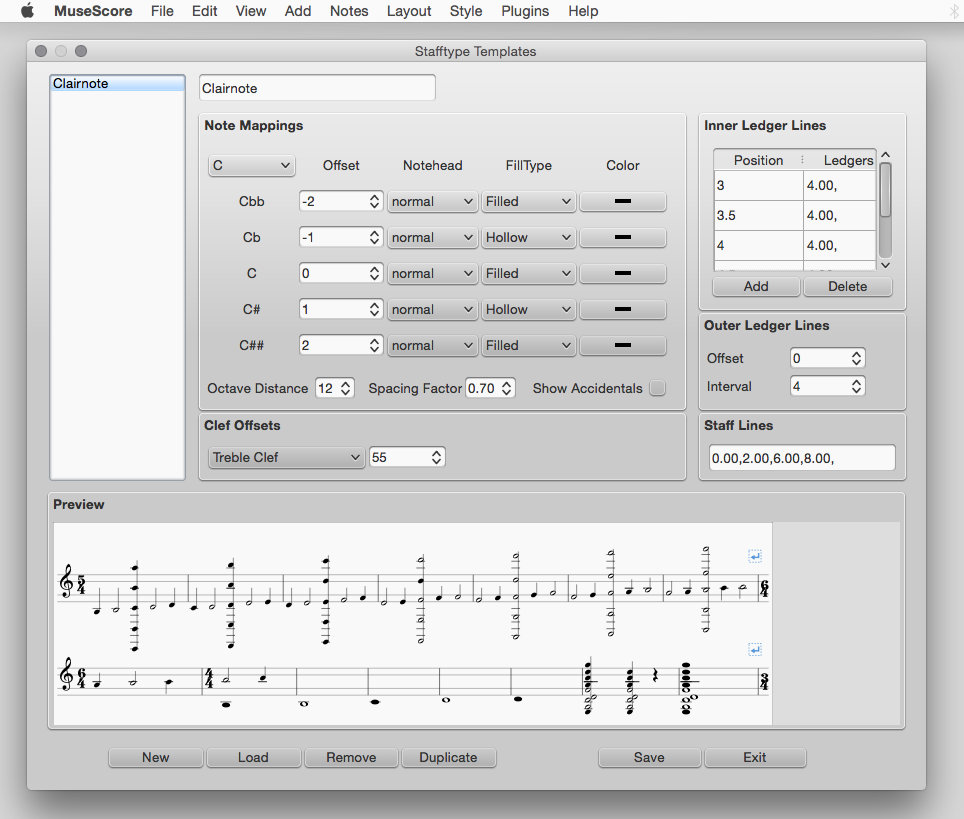Click the Cbb color swatch
Screen dimensions: 964x819
[622, 201]
